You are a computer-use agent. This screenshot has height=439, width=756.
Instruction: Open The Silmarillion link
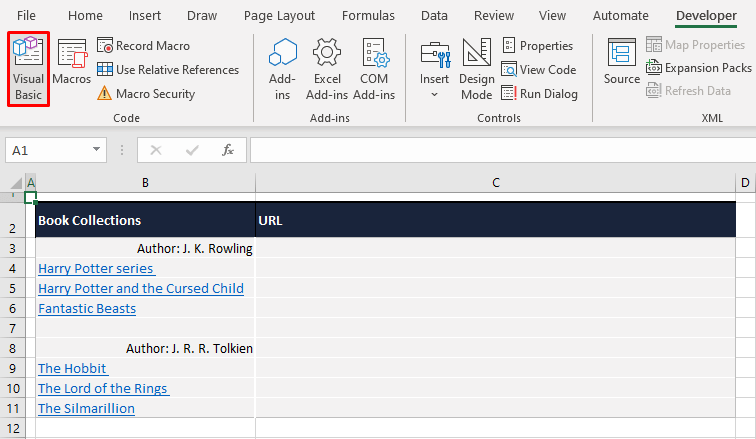(x=86, y=408)
